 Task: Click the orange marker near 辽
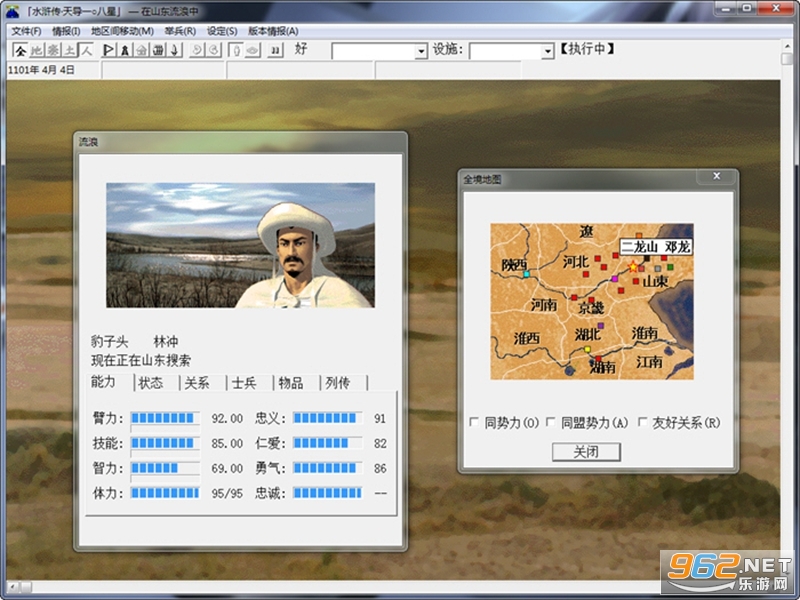pos(639,236)
